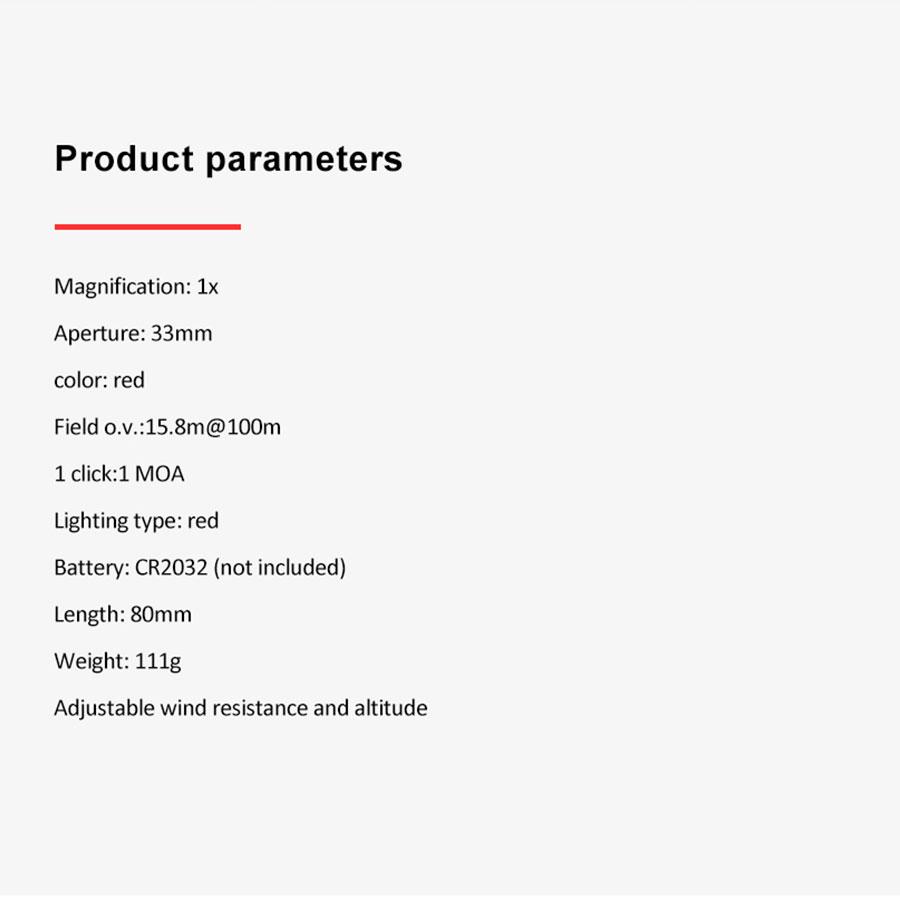This screenshot has height=900, width=900.
Task: Click the "Lighting type: red" line
Action: tap(136, 521)
